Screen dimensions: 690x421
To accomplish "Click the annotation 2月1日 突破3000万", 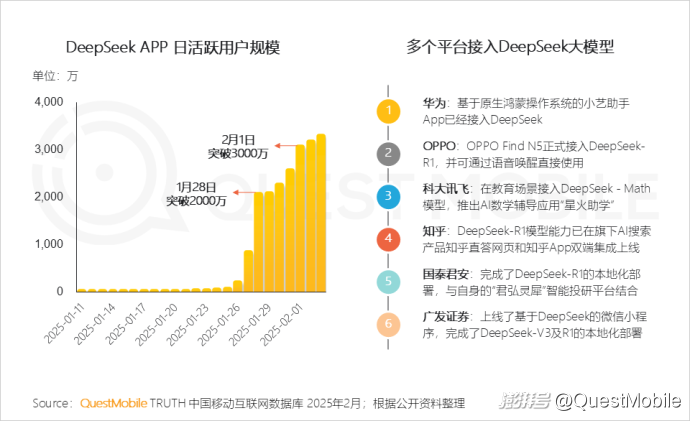I will pos(238,146).
